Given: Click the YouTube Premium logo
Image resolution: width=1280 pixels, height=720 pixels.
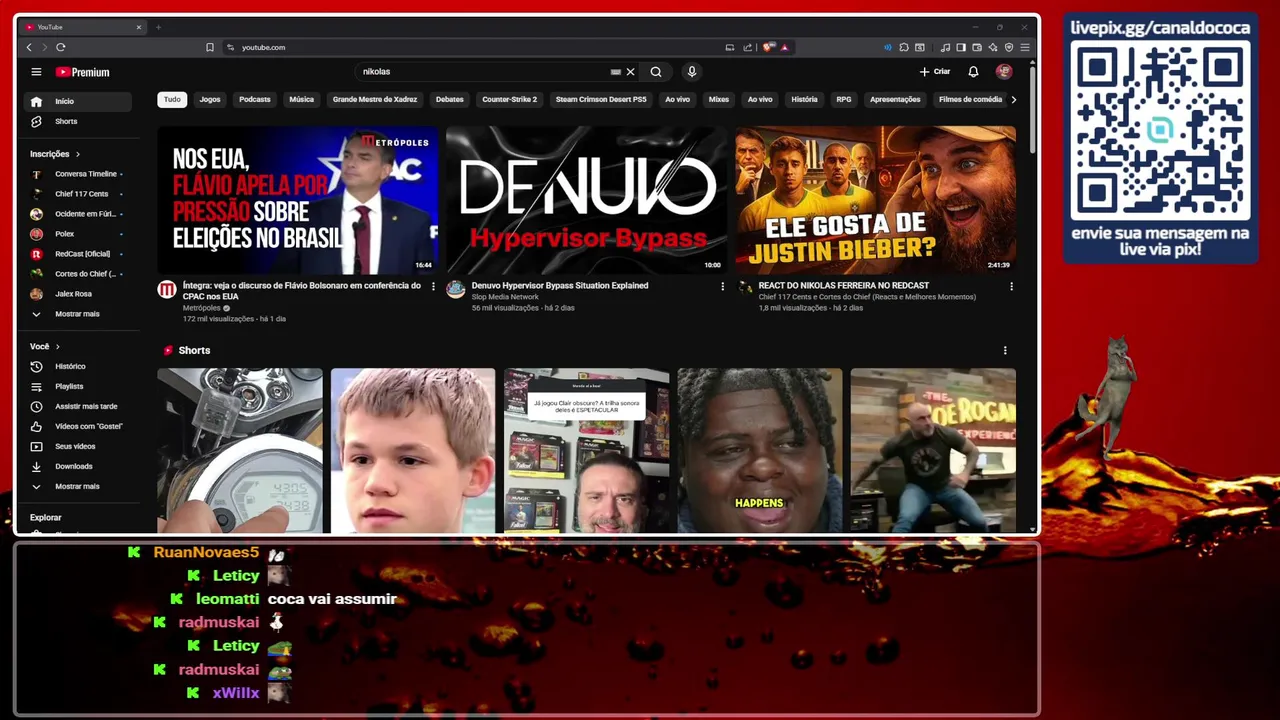Looking at the screenshot, I should tap(83, 72).
